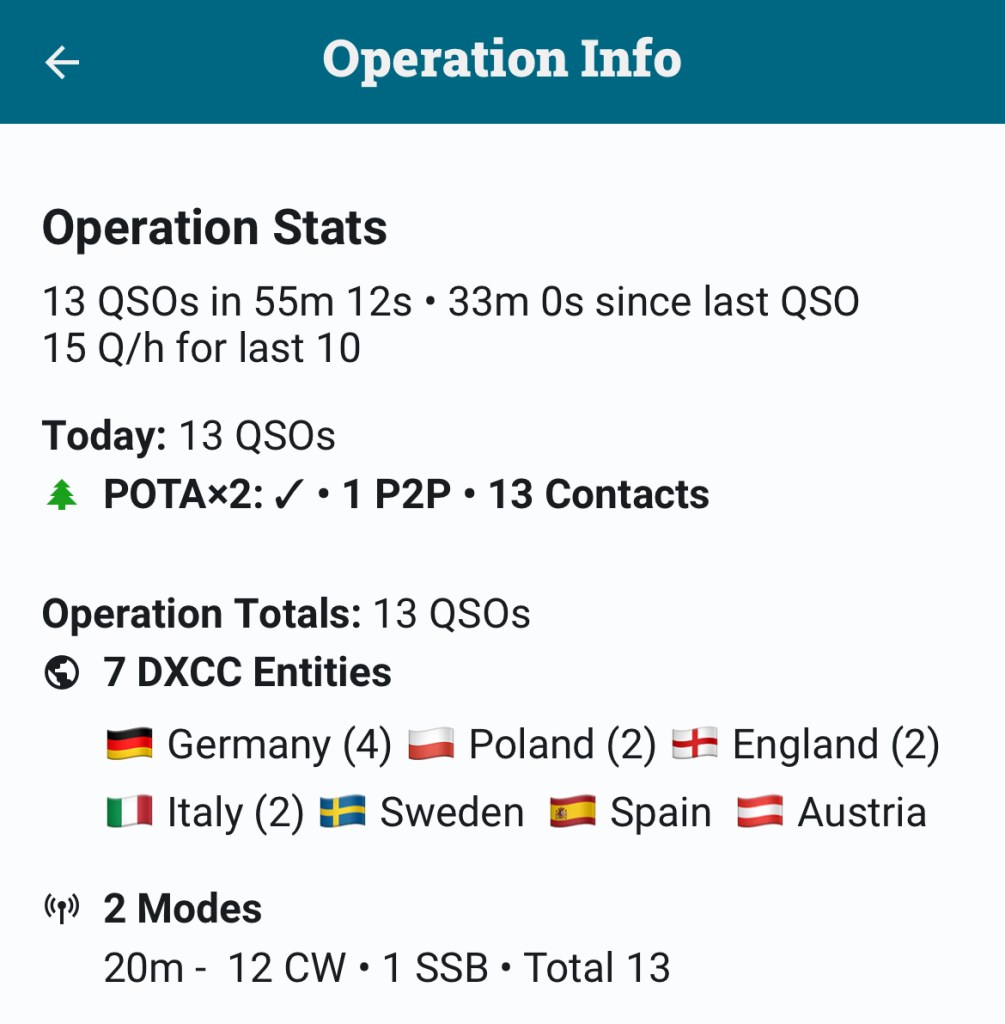Tap the Spain flag icon
Viewport: 1005px width, 1024px height.
pos(573,813)
